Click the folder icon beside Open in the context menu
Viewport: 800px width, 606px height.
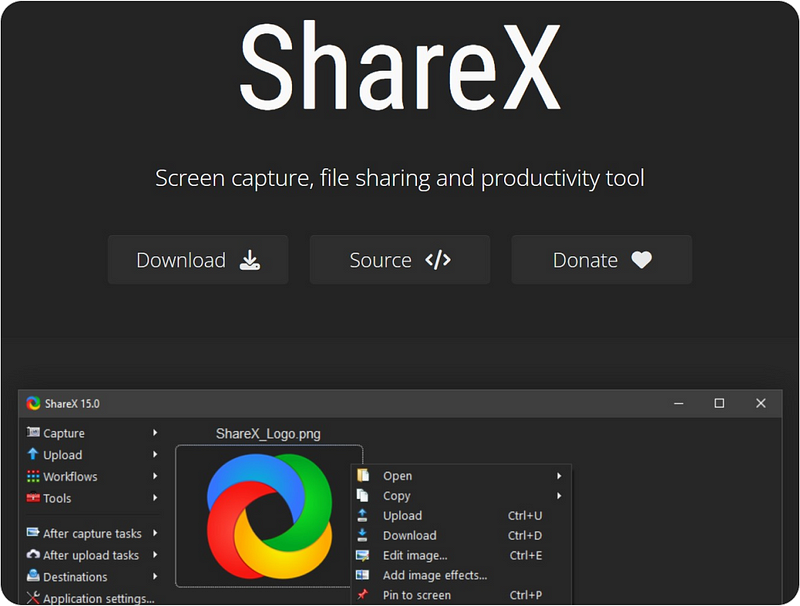pos(363,475)
